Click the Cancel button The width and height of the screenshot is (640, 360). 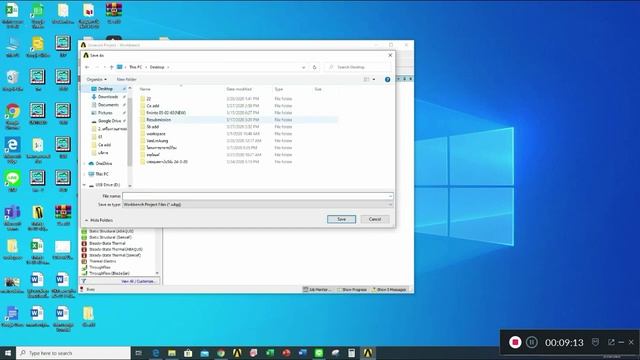pyautogui.click(x=375, y=219)
